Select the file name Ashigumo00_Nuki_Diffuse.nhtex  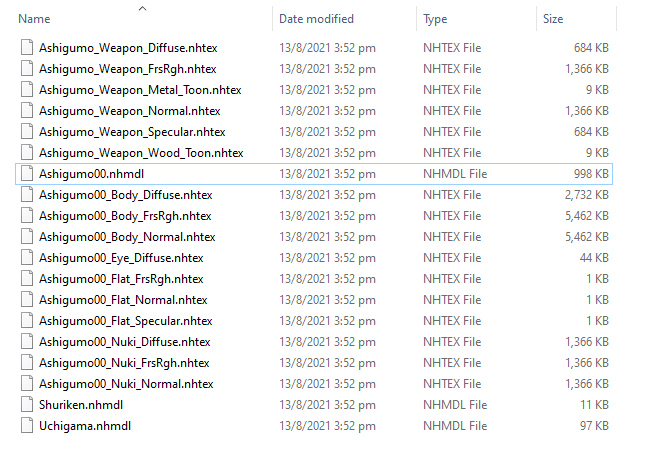coord(125,342)
